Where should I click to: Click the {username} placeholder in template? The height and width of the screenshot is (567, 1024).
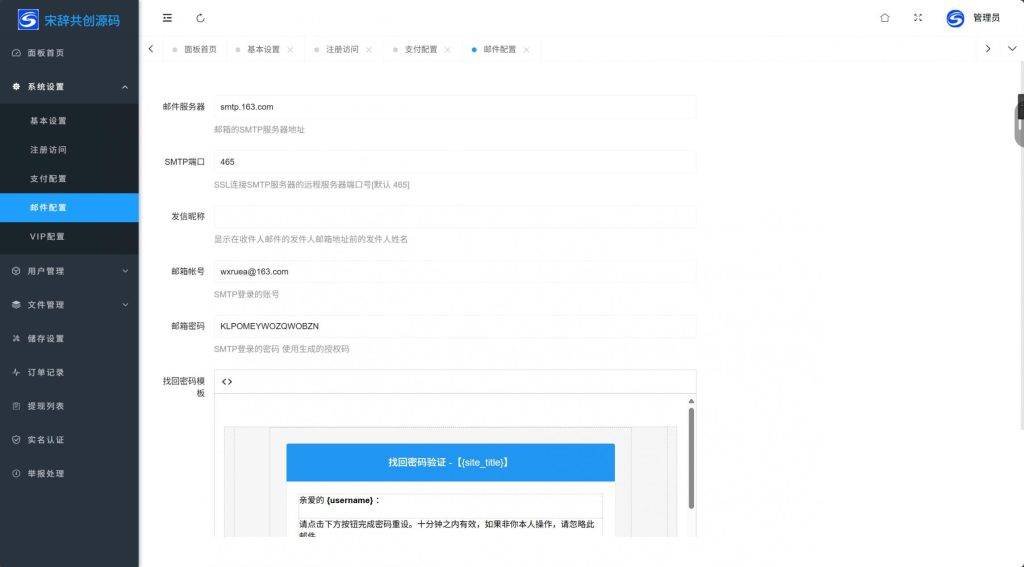coord(350,500)
